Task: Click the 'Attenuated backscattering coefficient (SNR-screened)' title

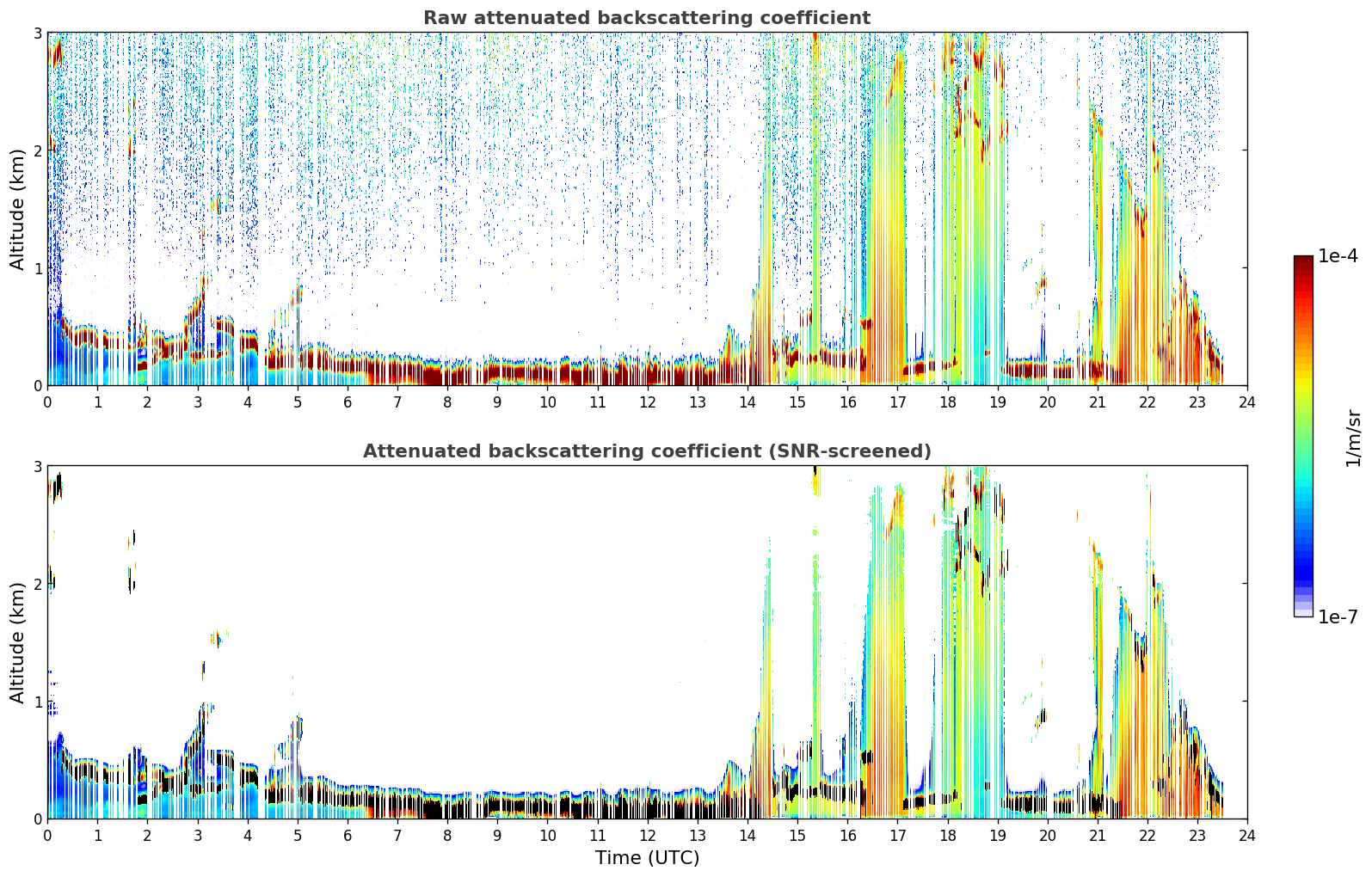Action: (647, 451)
